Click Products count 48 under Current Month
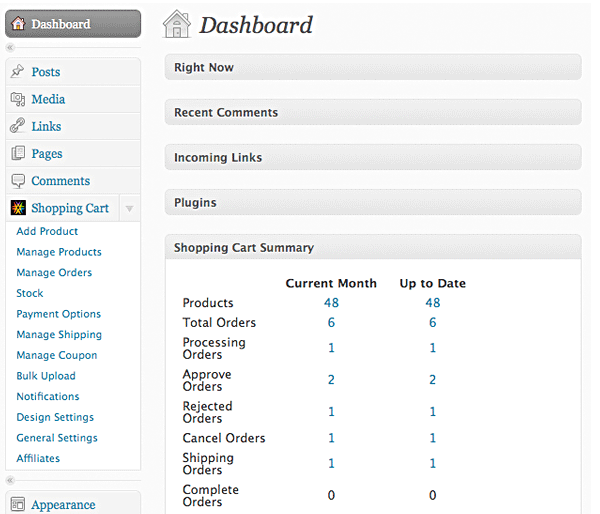The height and width of the screenshot is (514, 600). pos(331,303)
